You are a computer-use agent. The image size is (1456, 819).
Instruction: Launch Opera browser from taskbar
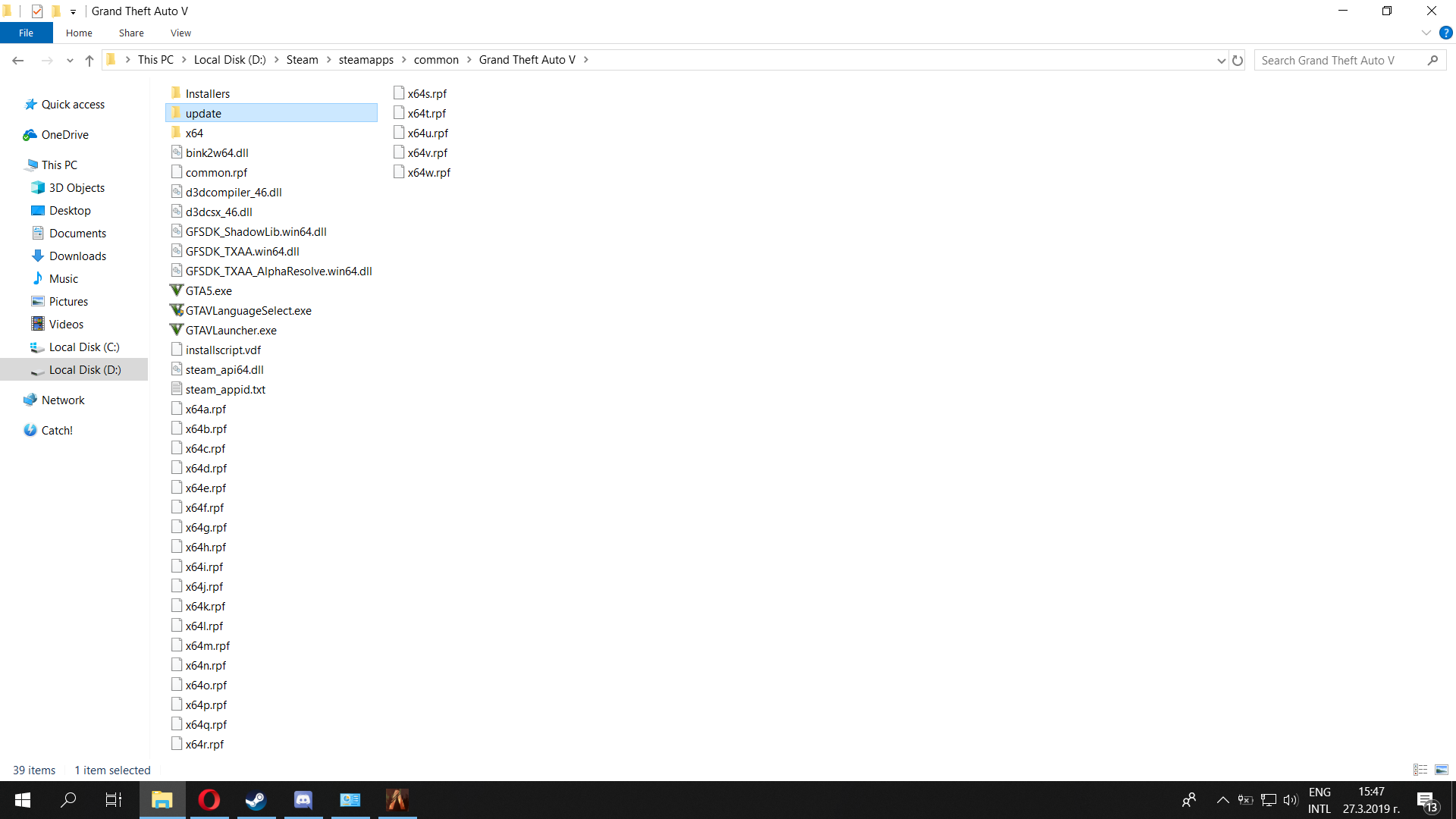(209, 800)
